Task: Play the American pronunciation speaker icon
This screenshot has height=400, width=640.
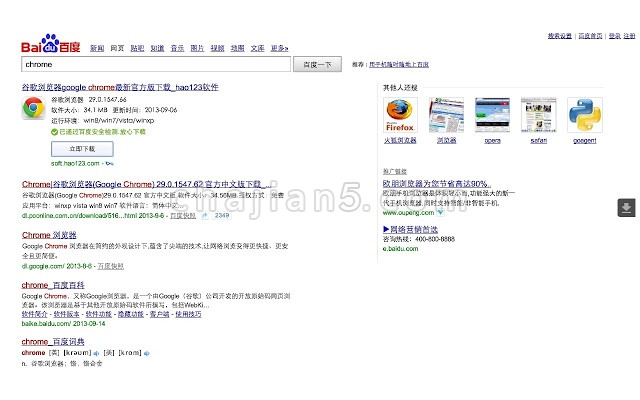Action: pos(146,353)
